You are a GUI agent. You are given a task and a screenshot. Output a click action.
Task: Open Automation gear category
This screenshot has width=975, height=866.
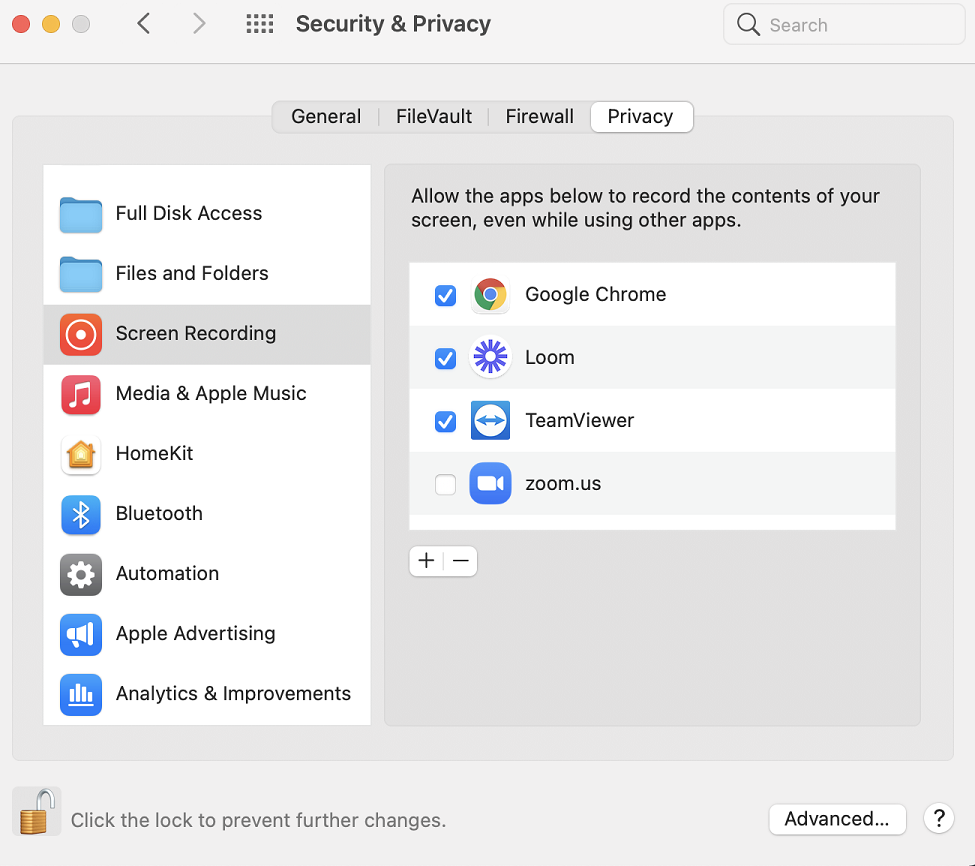[x=207, y=574]
